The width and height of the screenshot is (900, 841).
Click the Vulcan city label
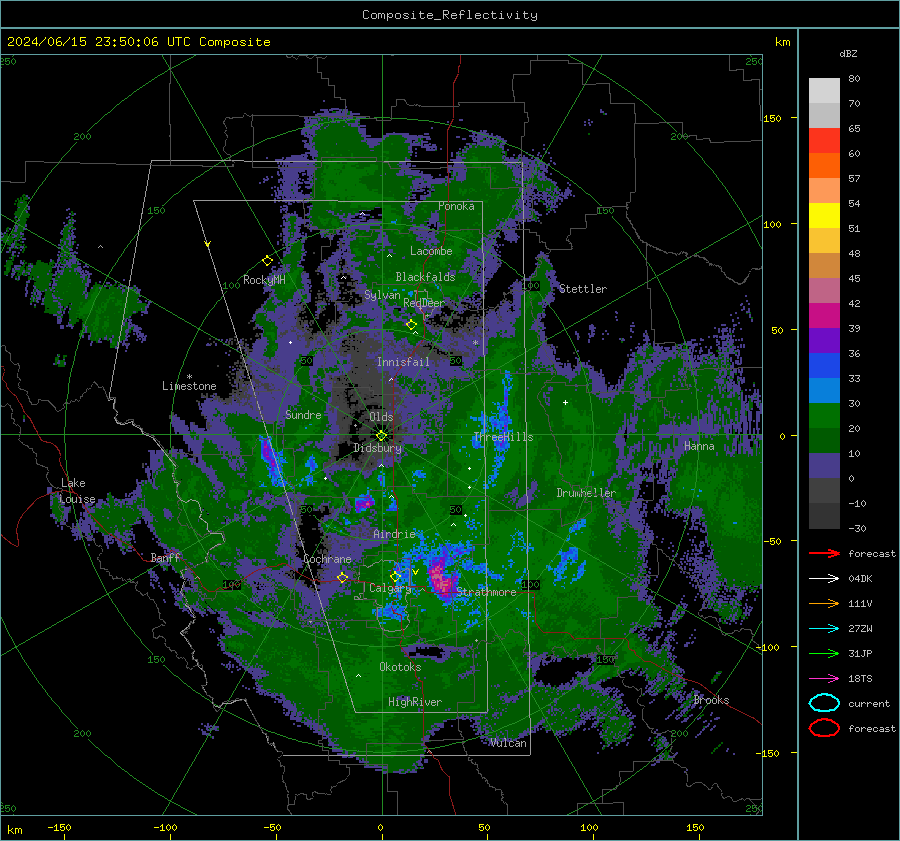[508, 743]
